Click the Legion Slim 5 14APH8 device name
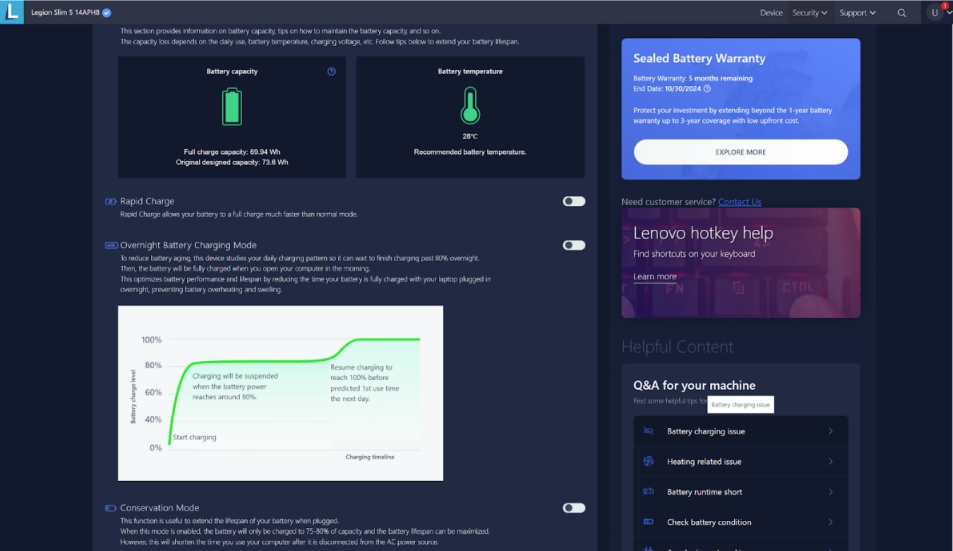 click(65, 13)
